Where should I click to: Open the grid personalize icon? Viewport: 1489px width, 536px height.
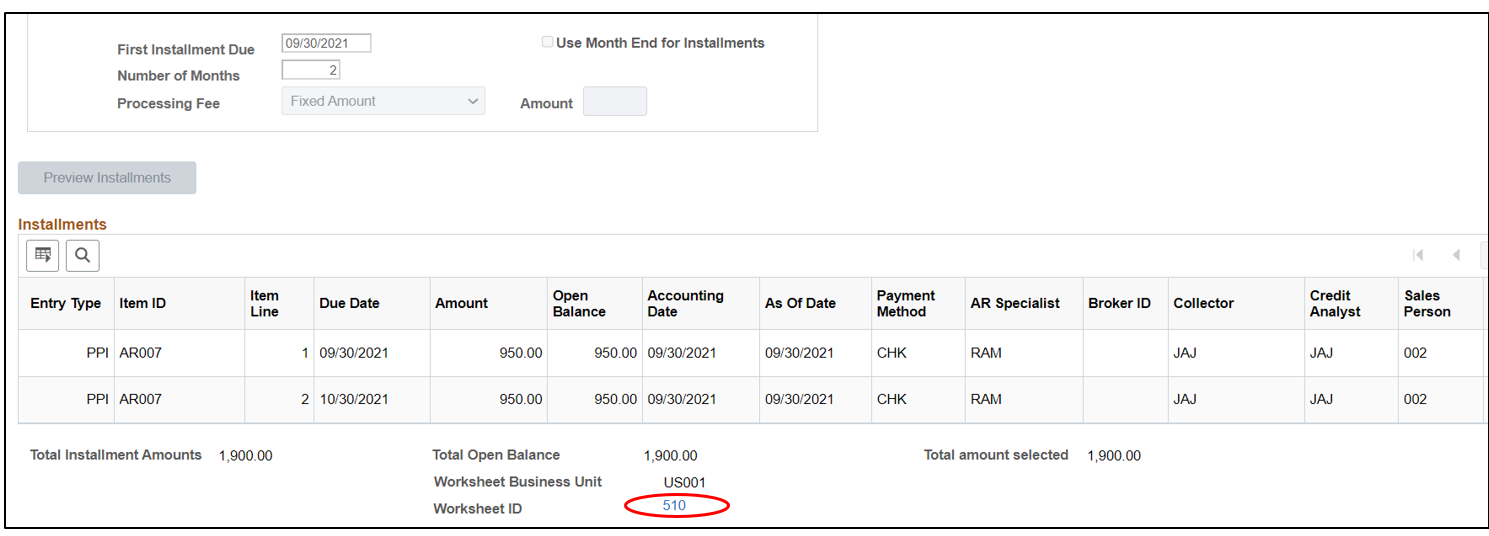click(43, 256)
